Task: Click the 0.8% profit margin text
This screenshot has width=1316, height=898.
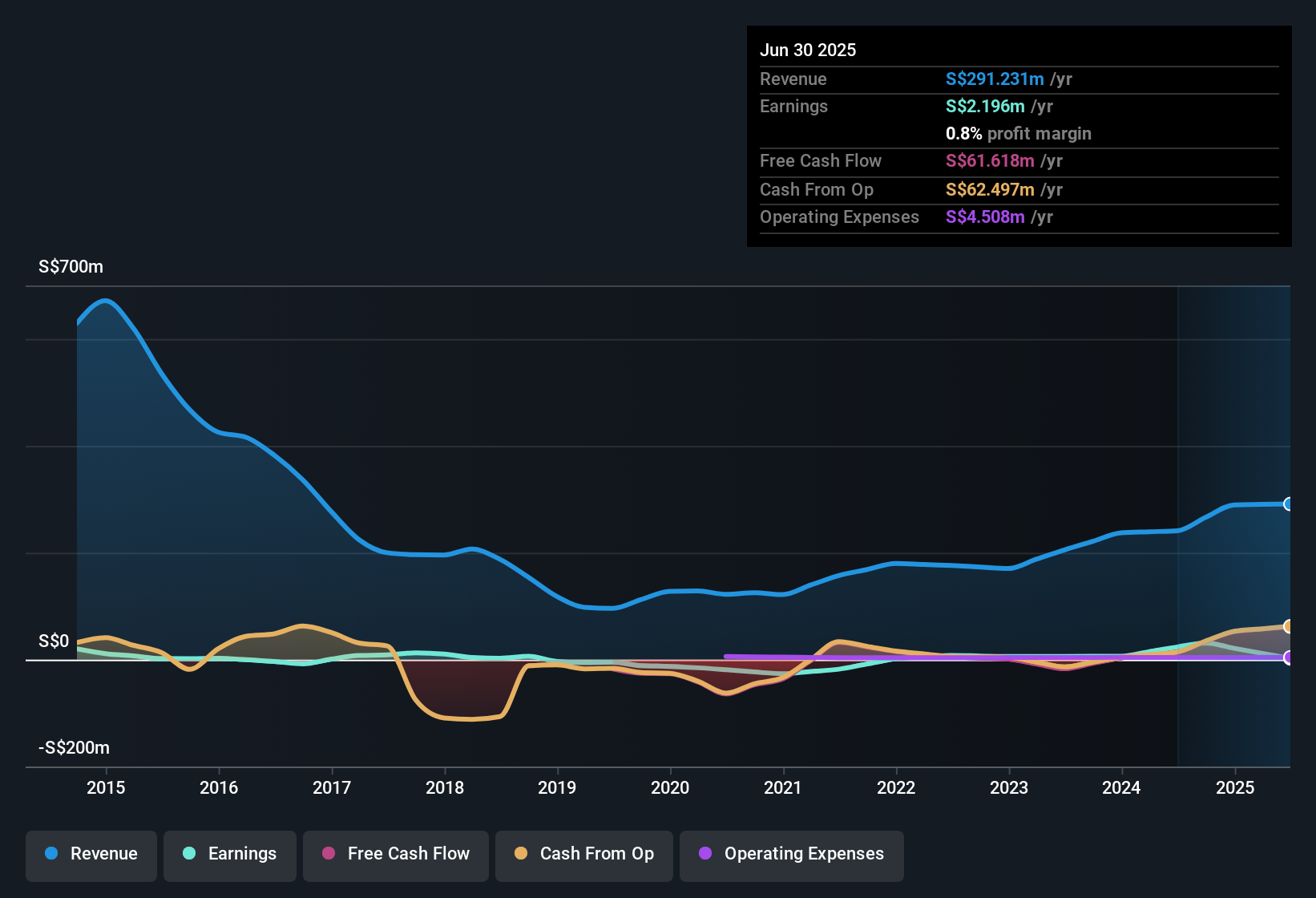Action: (1019, 133)
